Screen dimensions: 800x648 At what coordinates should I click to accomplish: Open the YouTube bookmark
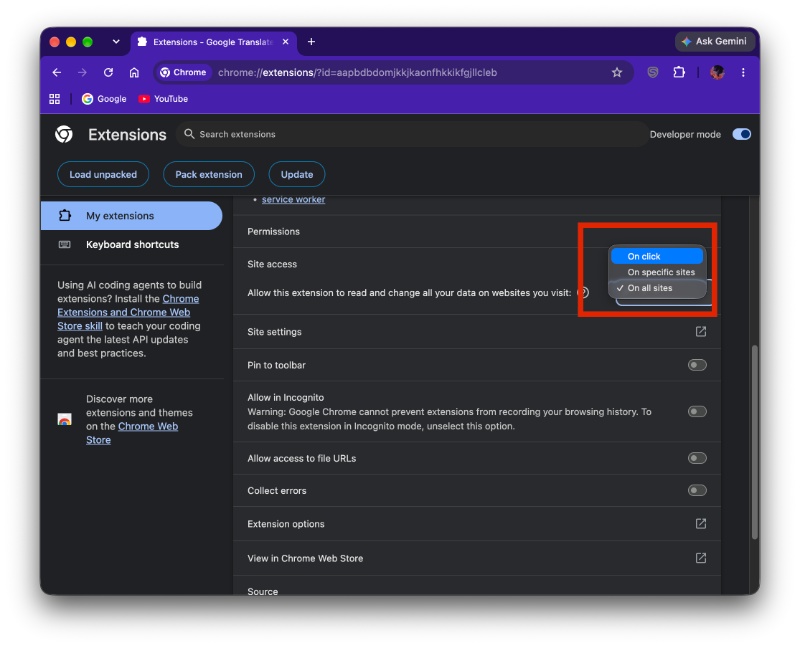(x=163, y=99)
